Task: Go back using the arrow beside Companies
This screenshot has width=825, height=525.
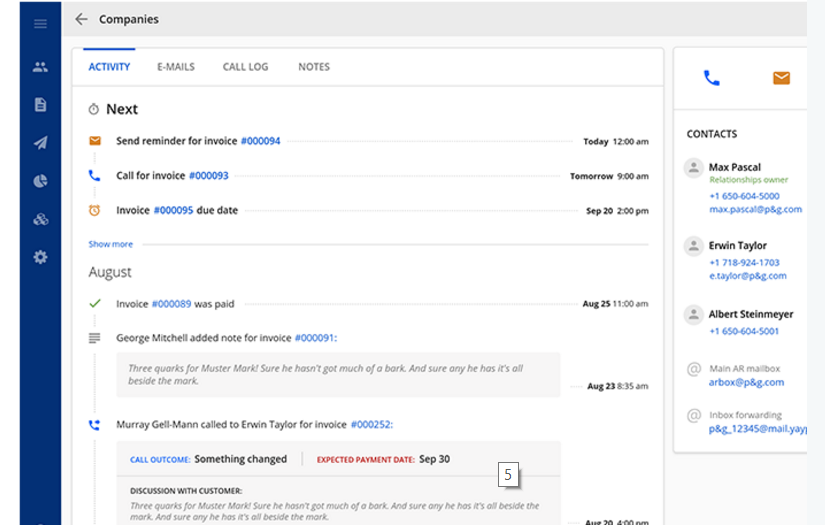Action: pos(81,19)
